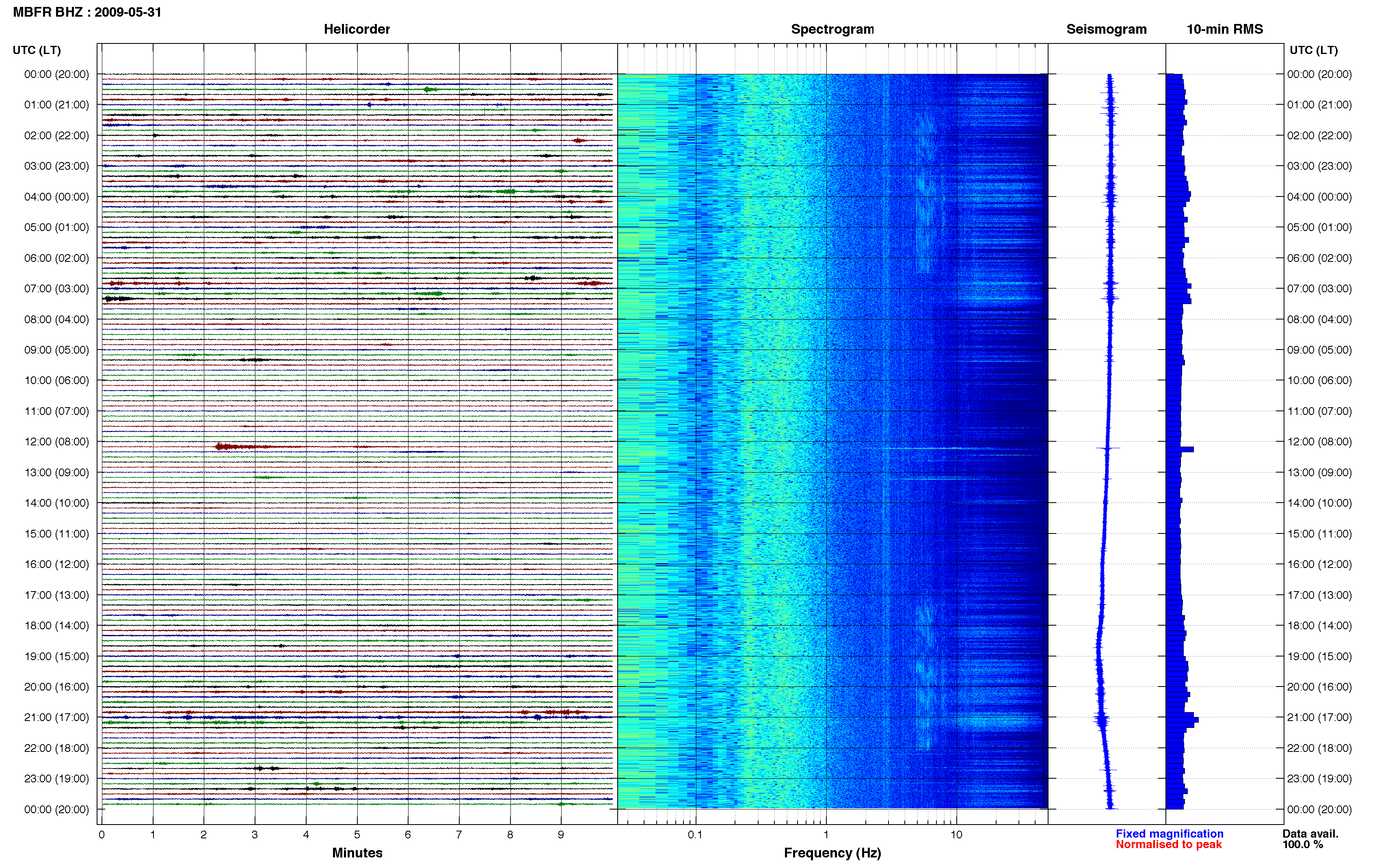Click the 1 tick on Minutes axis

(x=153, y=835)
